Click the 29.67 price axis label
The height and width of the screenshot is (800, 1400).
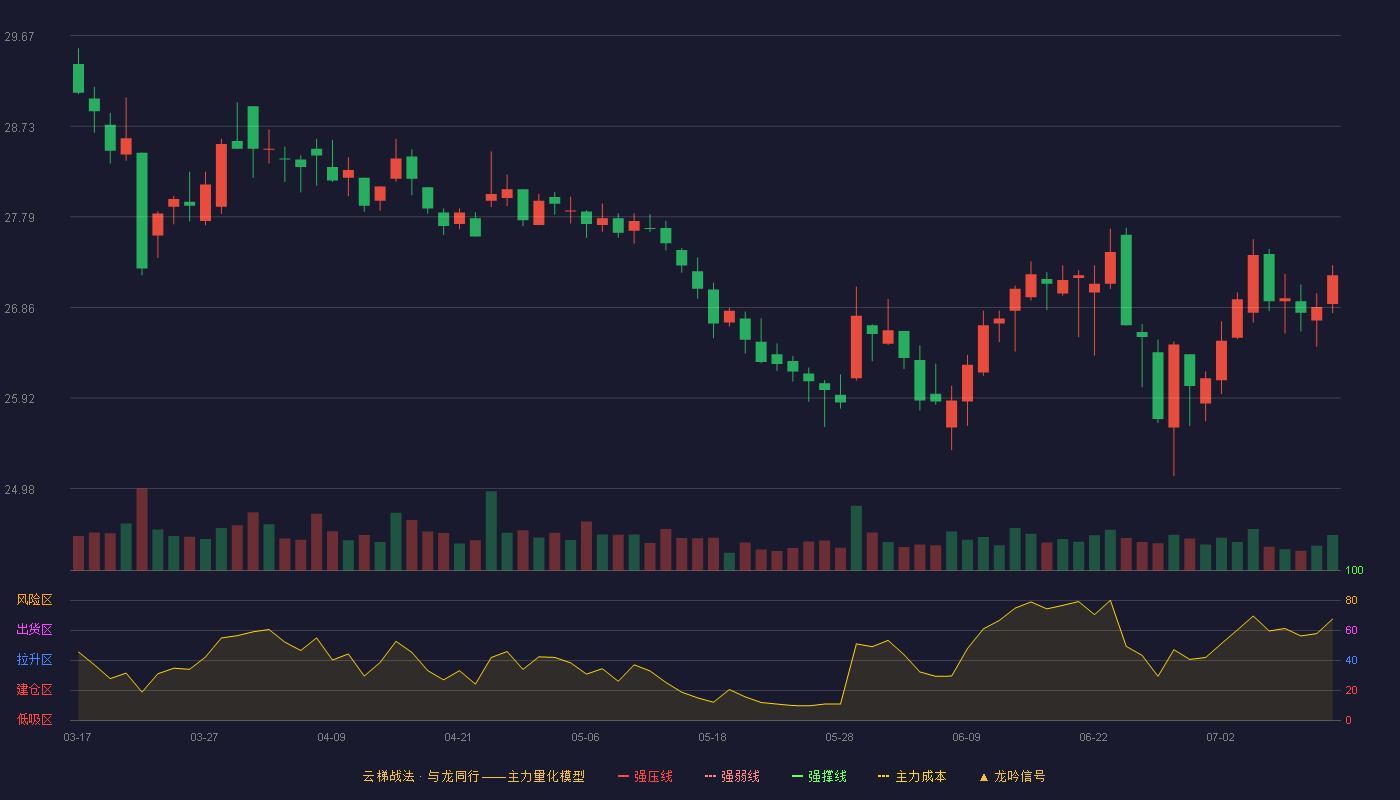19,37
